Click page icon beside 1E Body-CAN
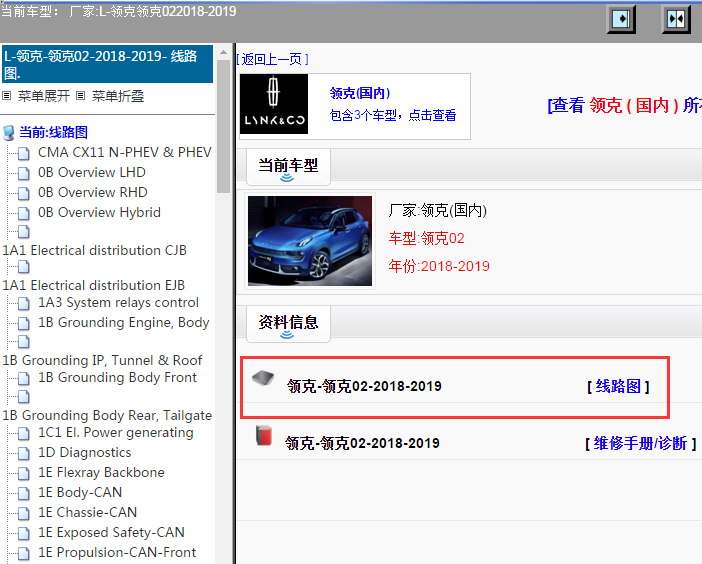Screen dimensions: 702x564 pos(24,493)
